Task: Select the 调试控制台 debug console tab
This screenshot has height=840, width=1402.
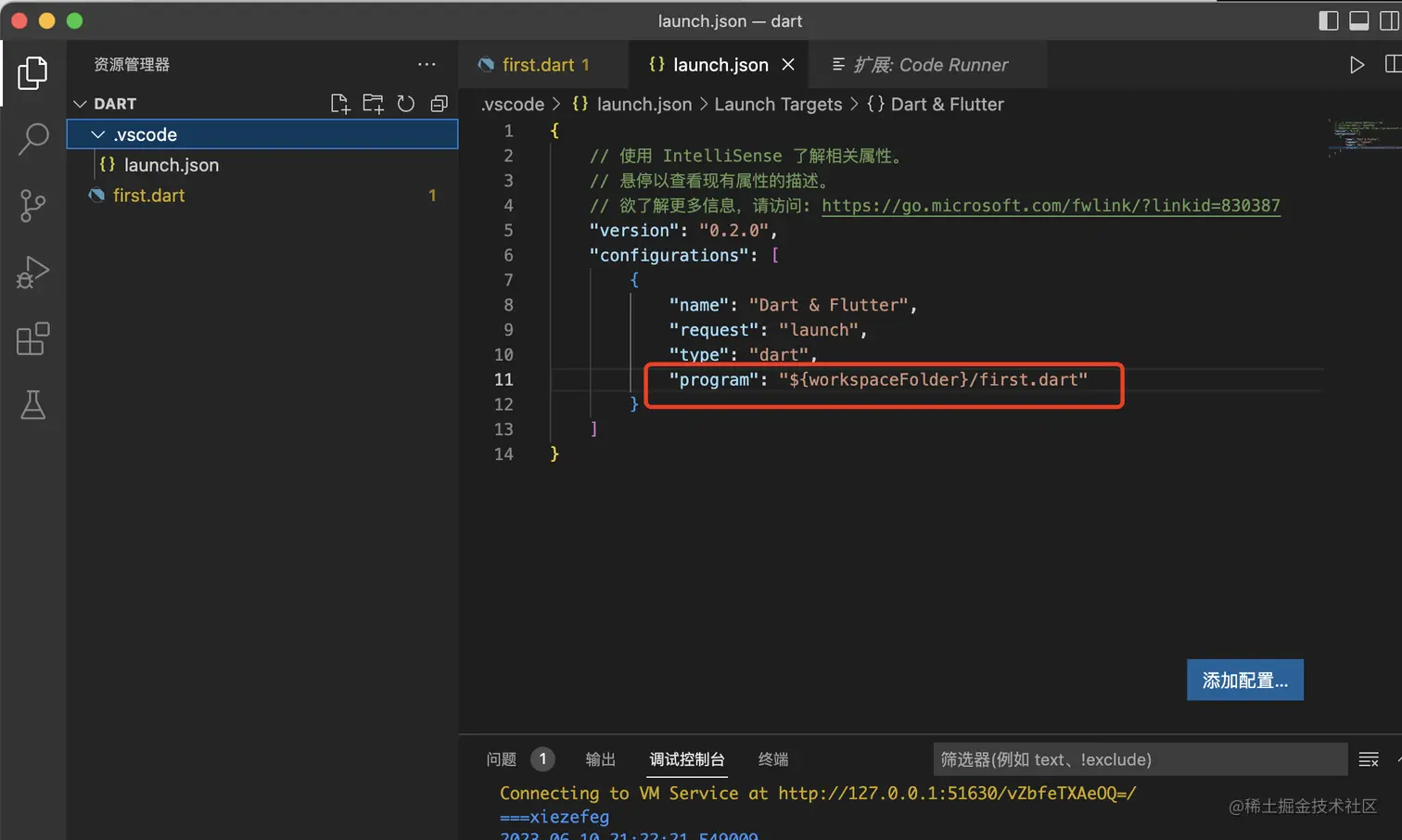Action: coord(687,759)
